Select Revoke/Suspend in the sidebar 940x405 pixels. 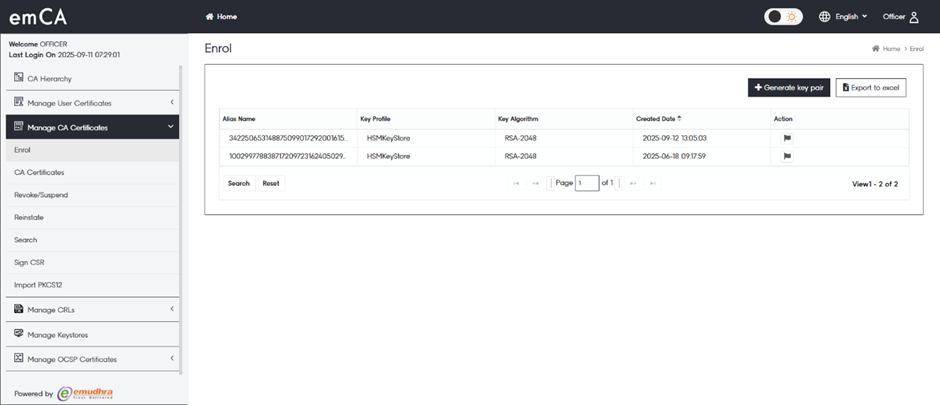point(41,195)
